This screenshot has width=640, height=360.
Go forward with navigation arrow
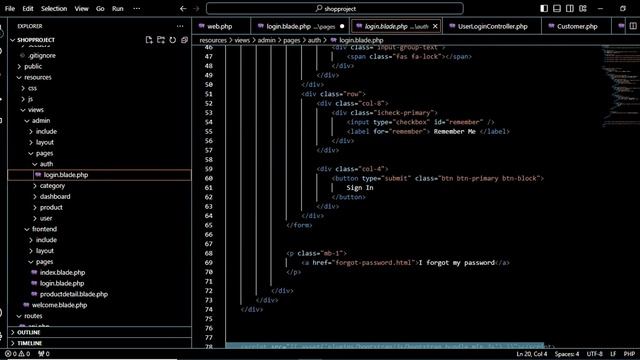click(196, 9)
